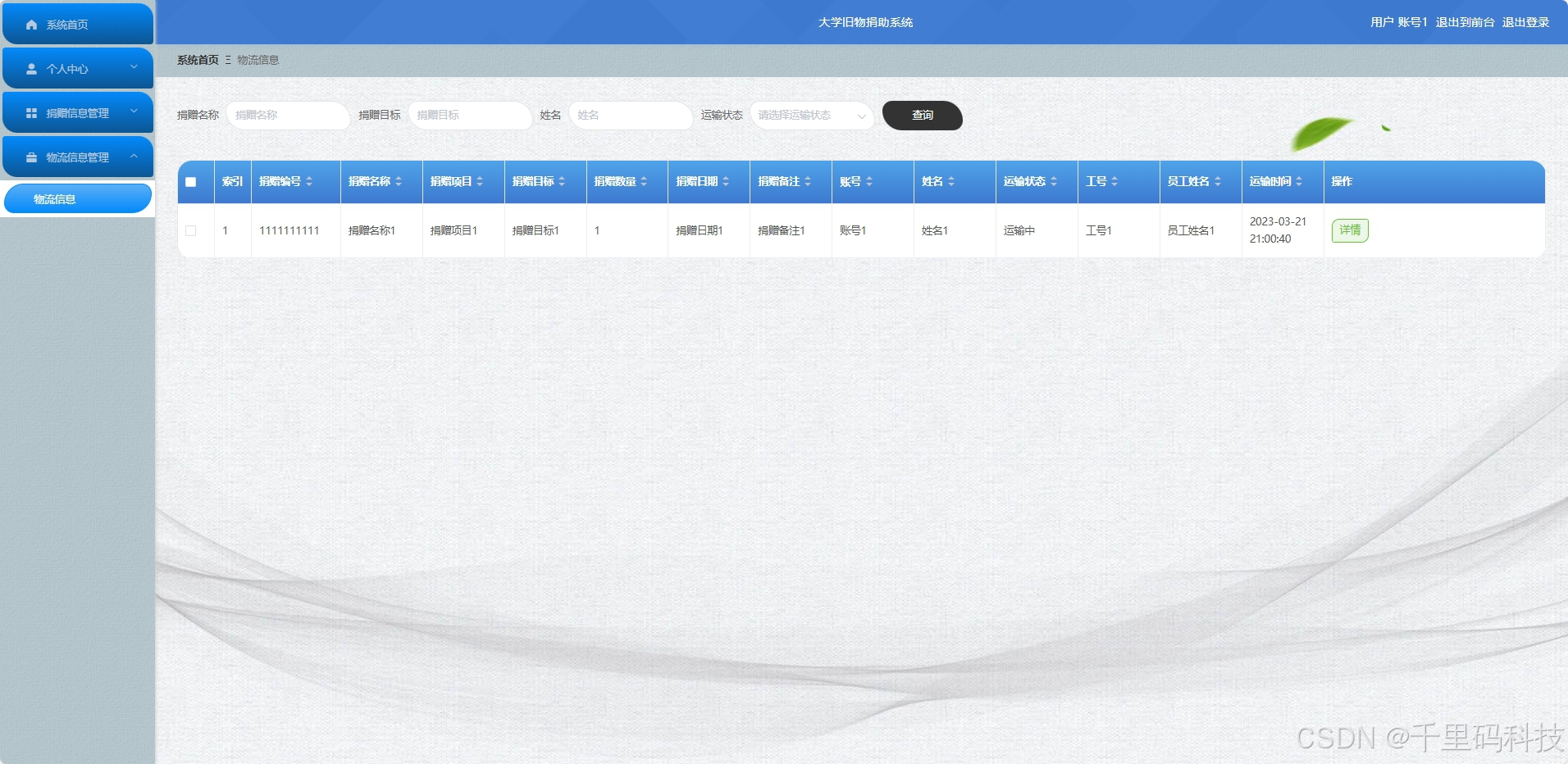Click cell text 工号1
This screenshot has width=1568, height=764.
1099,230
